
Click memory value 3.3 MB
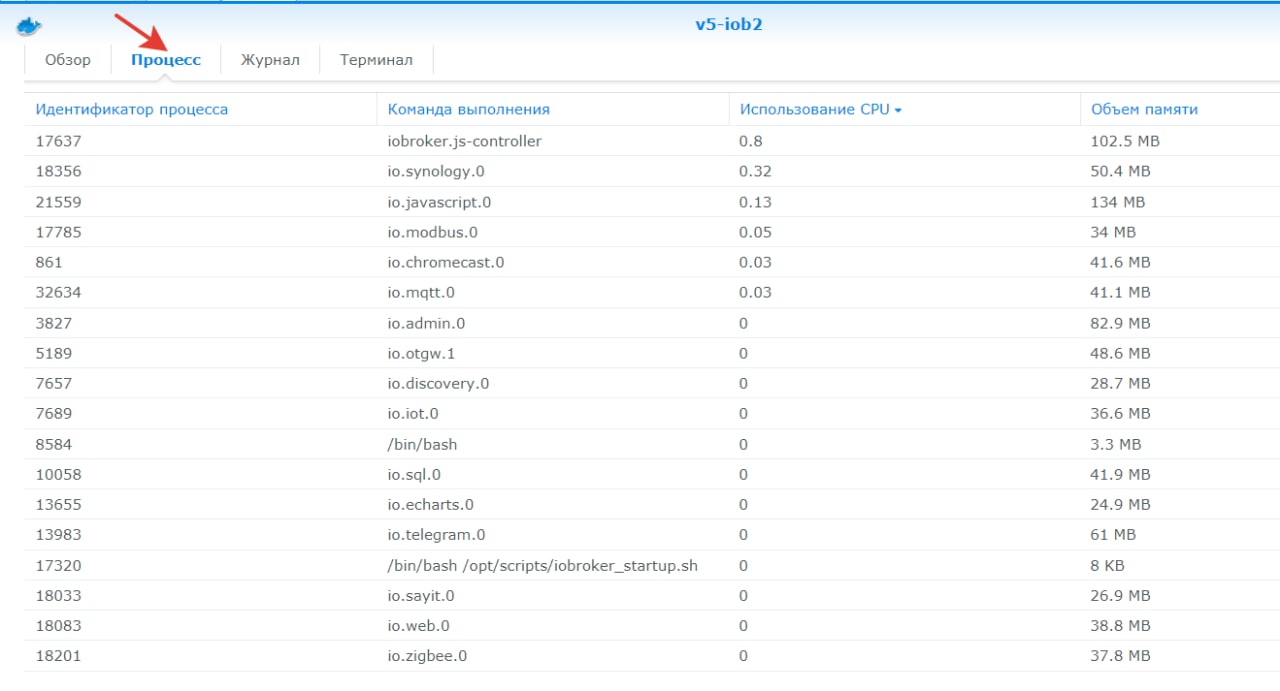tap(1116, 444)
